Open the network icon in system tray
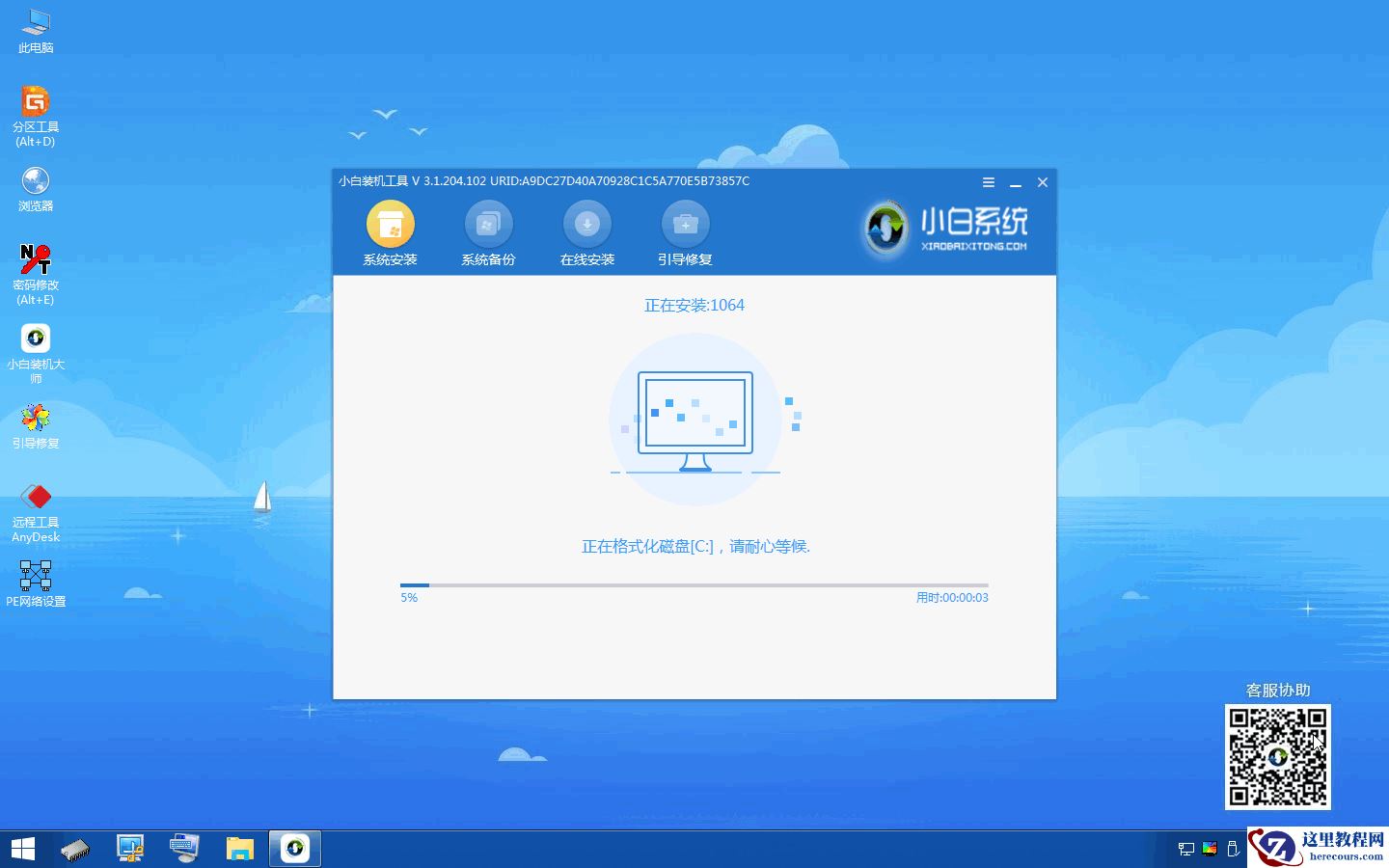 (1185, 850)
